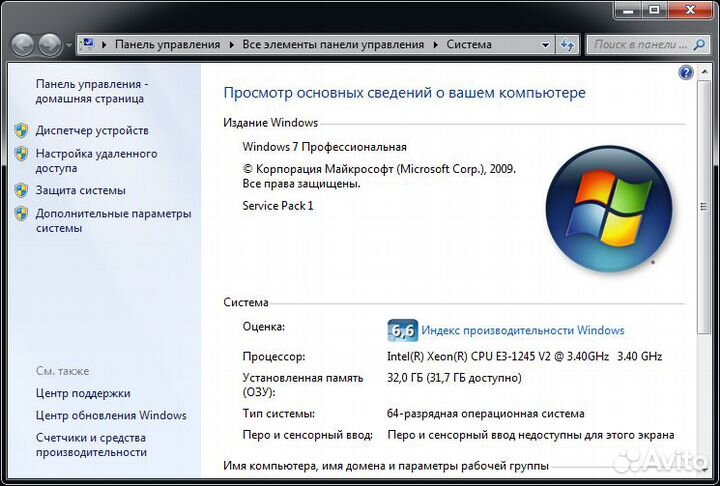
Task: Click the magnifier search icon
Action: (x=700, y=45)
